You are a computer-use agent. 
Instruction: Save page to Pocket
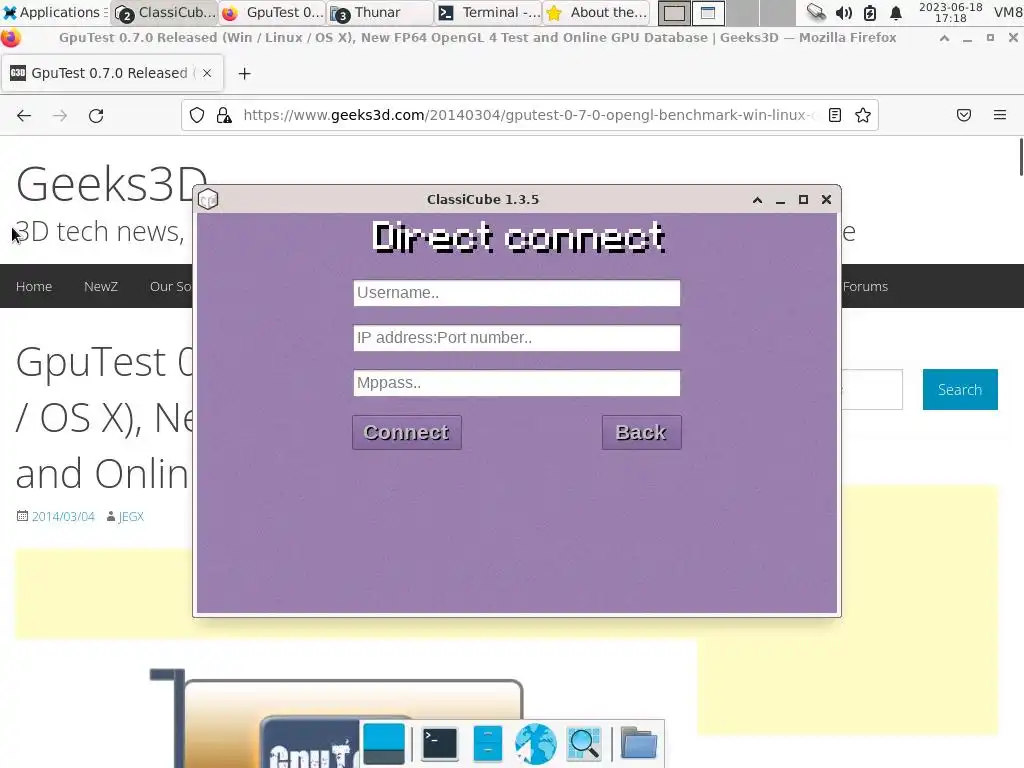point(964,116)
